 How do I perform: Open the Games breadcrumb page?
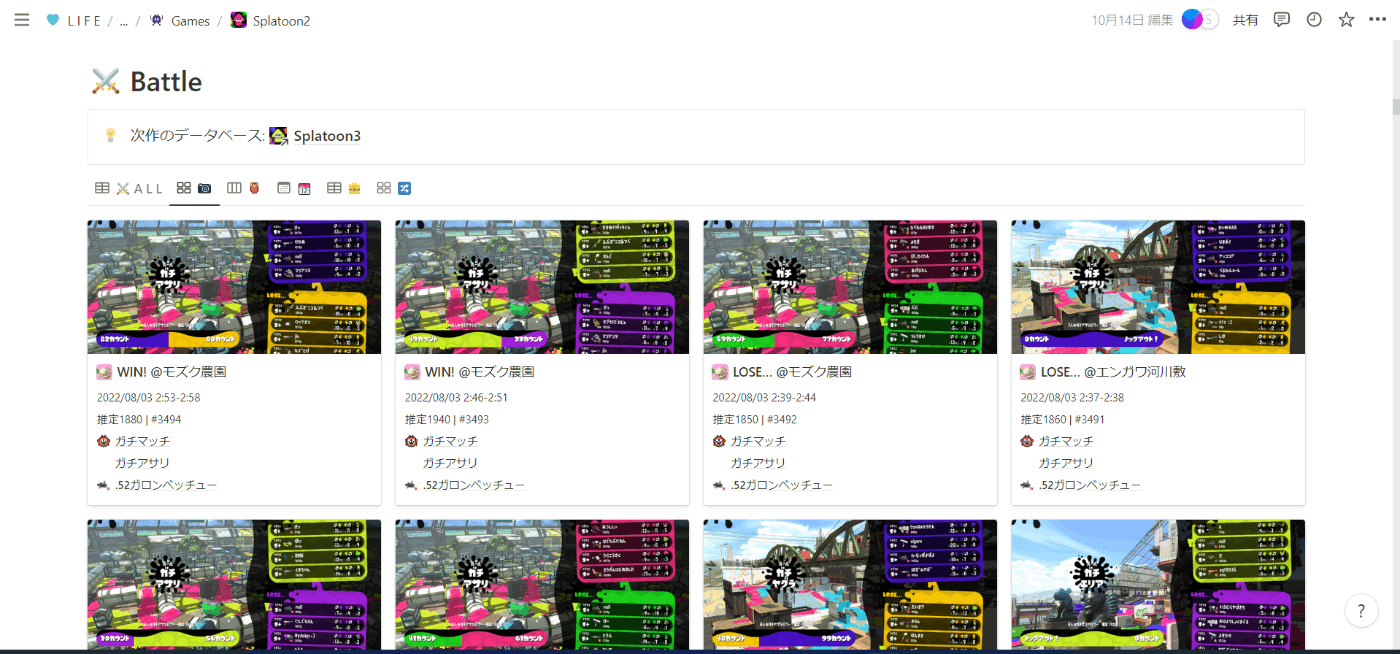pyautogui.click(x=180, y=20)
